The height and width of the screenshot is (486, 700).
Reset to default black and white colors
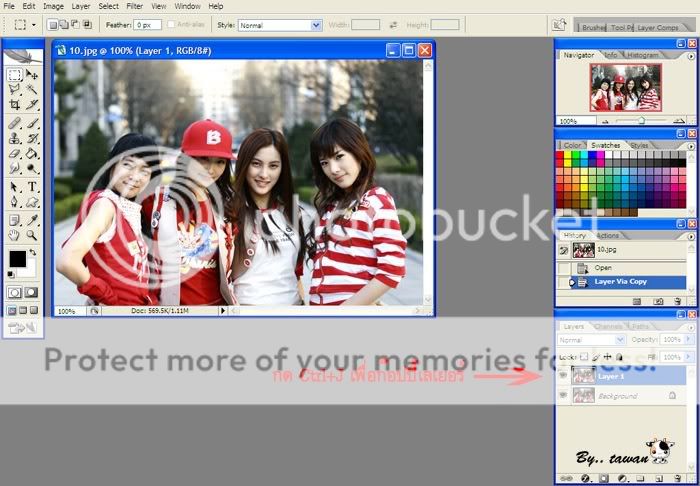(11, 274)
